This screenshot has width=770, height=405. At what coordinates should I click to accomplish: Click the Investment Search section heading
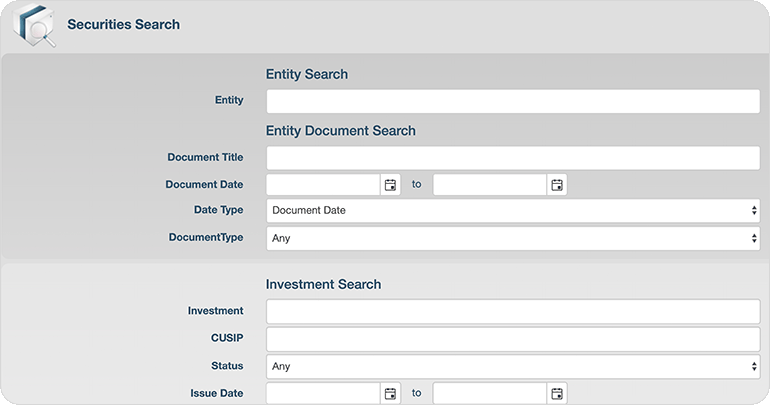(323, 284)
